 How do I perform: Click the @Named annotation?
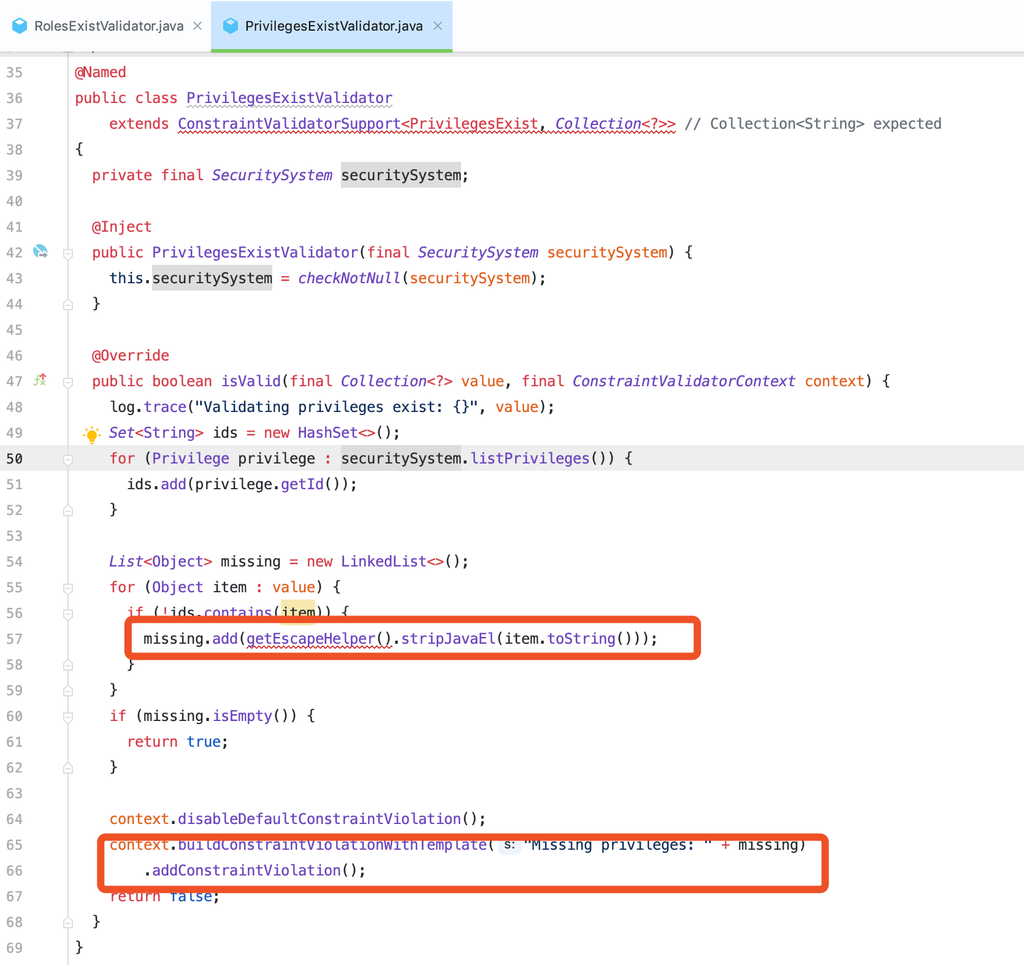100,72
